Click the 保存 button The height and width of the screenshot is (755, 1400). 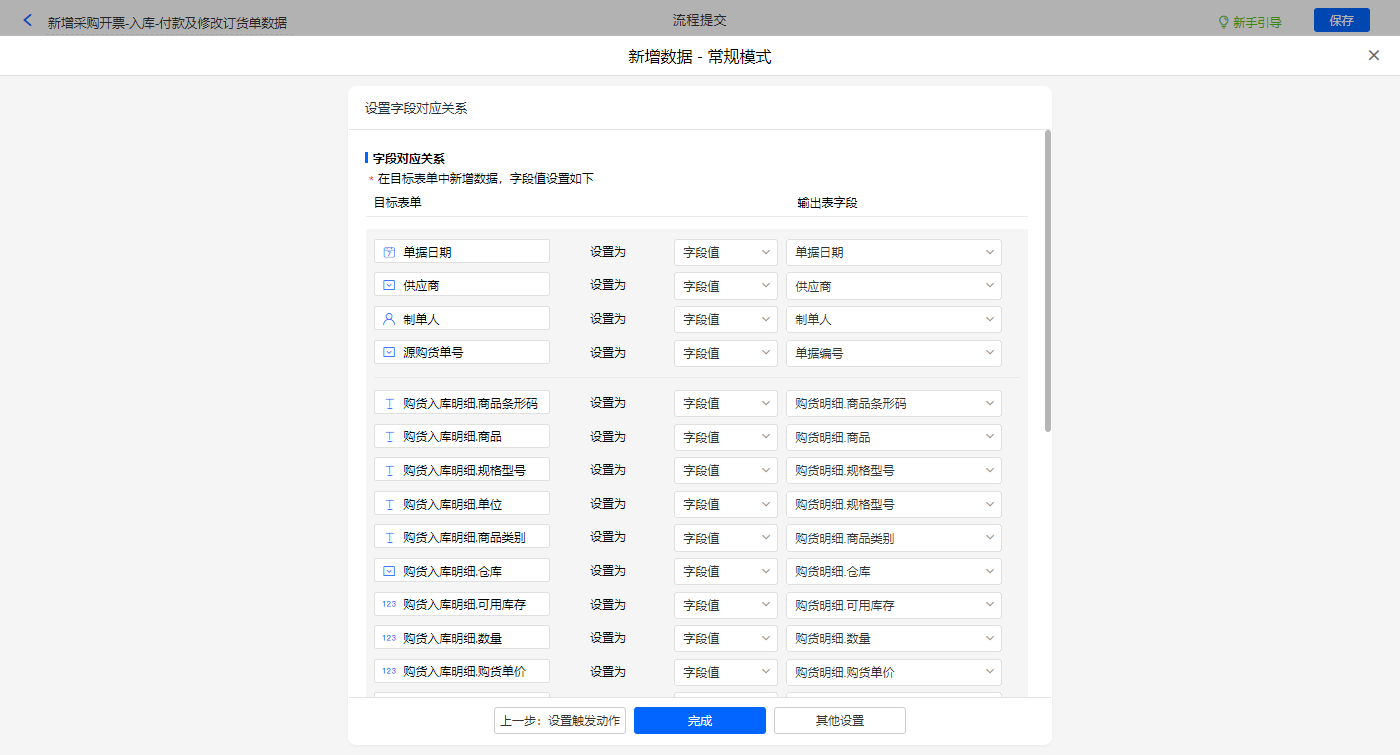(x=1341, y=21)
